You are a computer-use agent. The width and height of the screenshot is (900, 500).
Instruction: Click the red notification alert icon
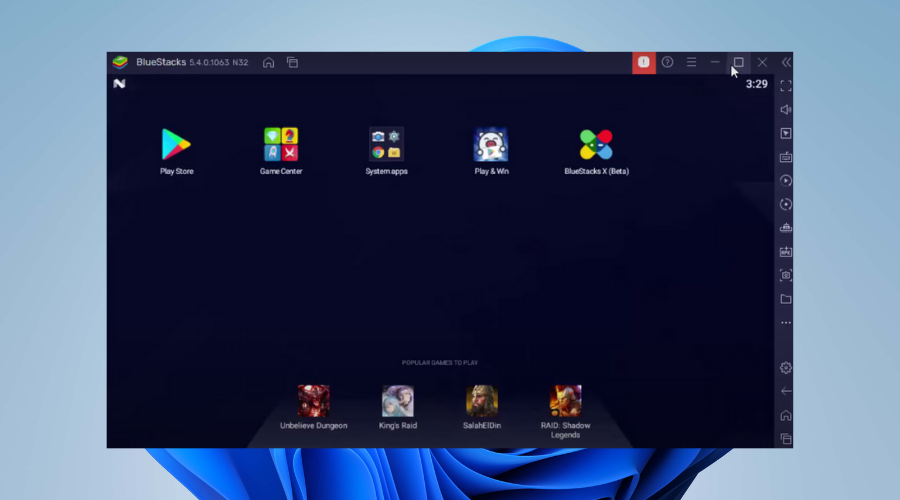click(643, 63)
